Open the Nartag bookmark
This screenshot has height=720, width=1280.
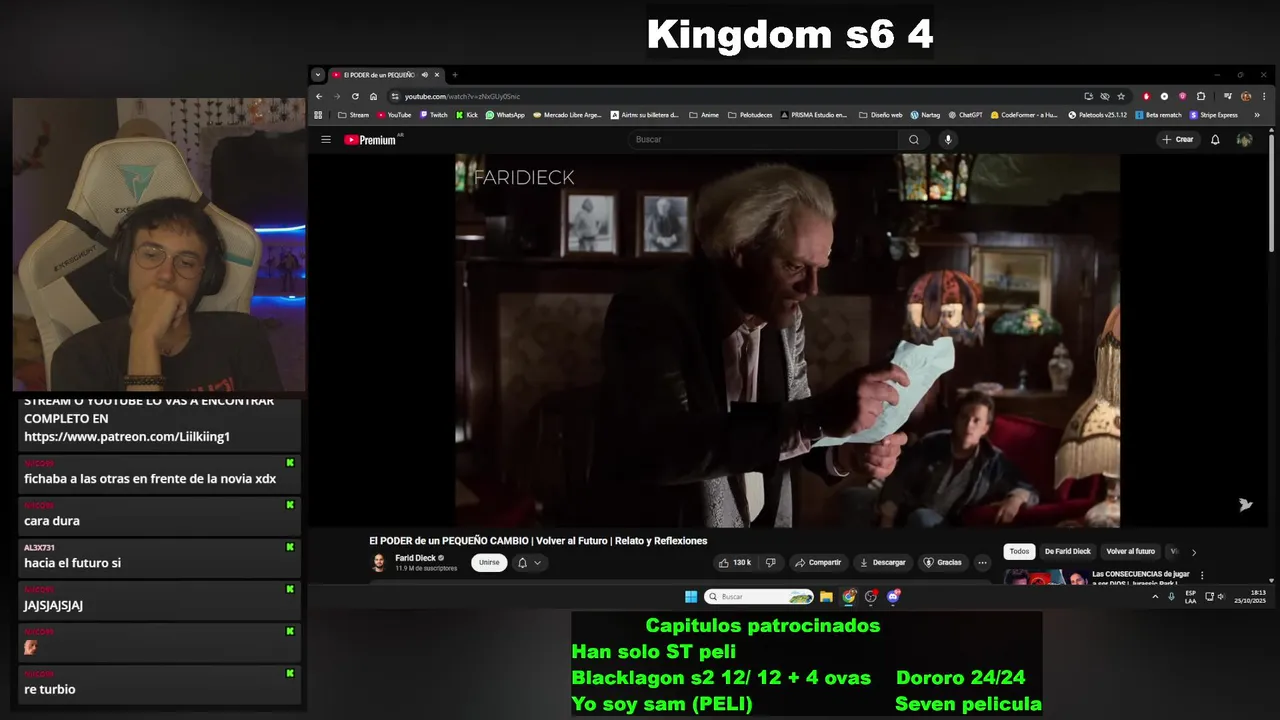tap(925, 115)
